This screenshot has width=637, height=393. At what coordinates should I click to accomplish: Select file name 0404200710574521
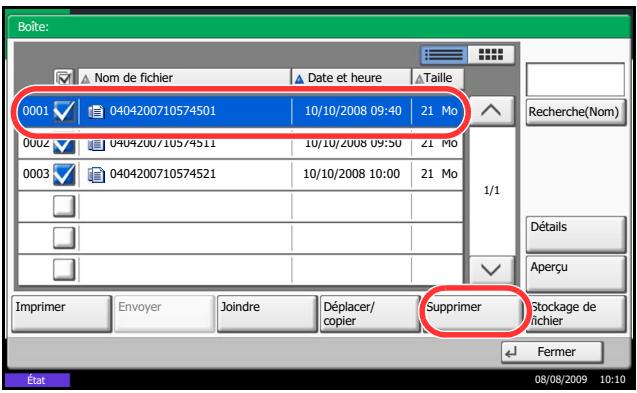(x=163, y=174)
